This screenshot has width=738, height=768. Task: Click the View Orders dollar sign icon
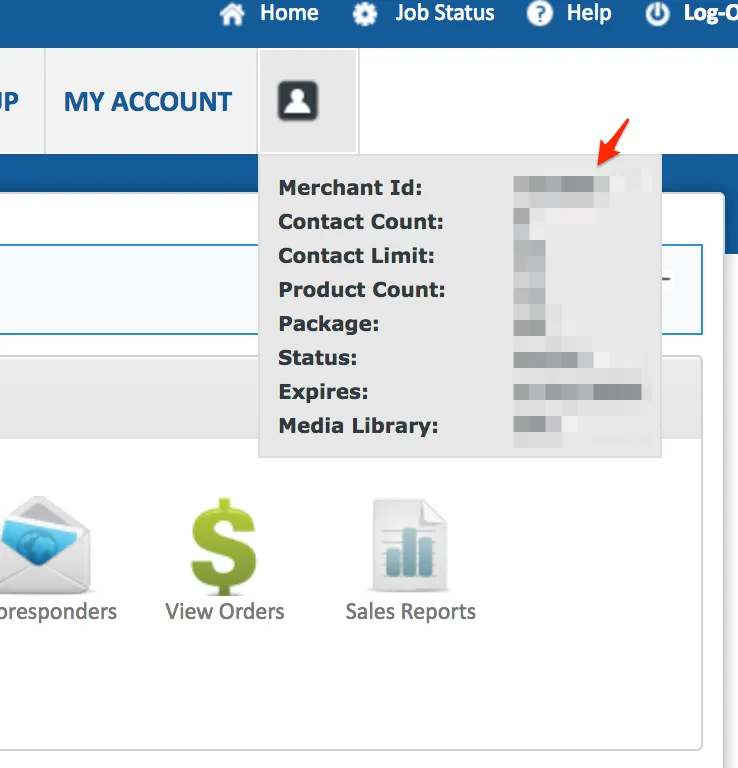(x=224, y=545)
